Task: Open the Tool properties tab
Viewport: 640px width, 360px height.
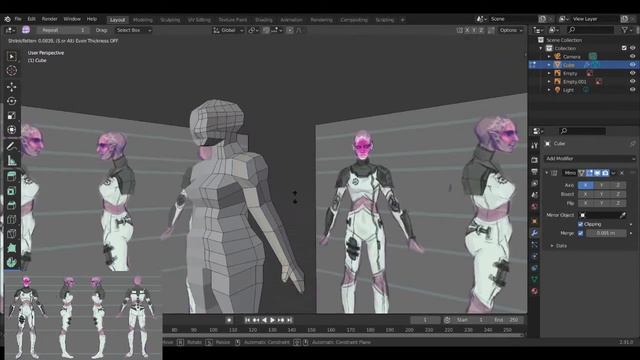Action: point(534,145)
